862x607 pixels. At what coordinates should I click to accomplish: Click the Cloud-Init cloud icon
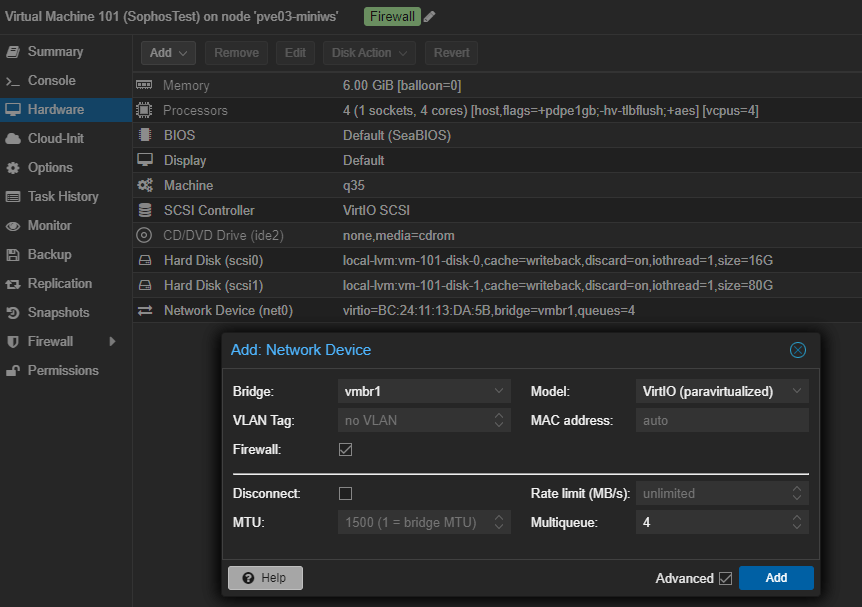13,139
